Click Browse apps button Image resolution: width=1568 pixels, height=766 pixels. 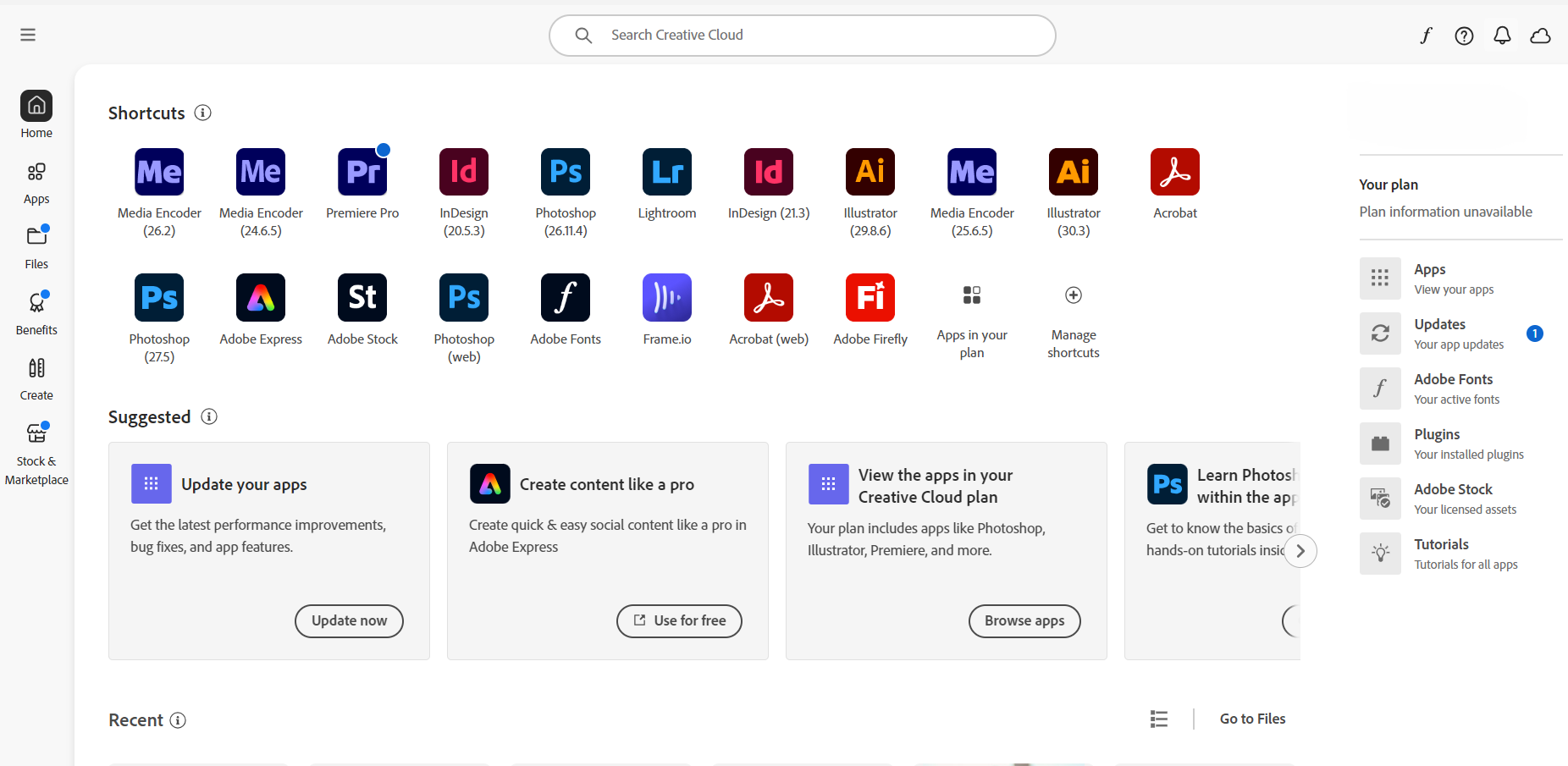click(1024, 620)
